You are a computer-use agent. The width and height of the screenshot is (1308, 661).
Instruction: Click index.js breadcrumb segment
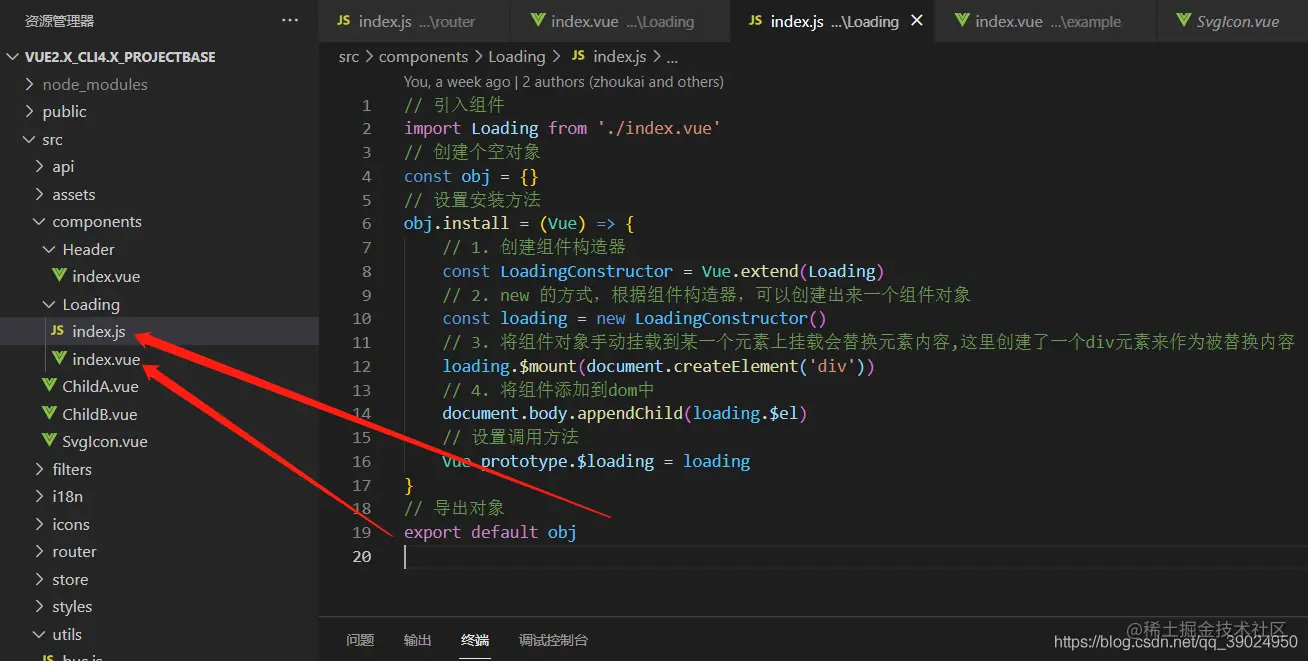(x=619, y=57)
